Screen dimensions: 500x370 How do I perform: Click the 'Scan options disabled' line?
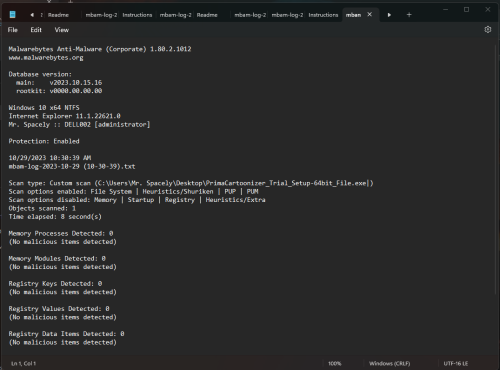click(137, 200)
